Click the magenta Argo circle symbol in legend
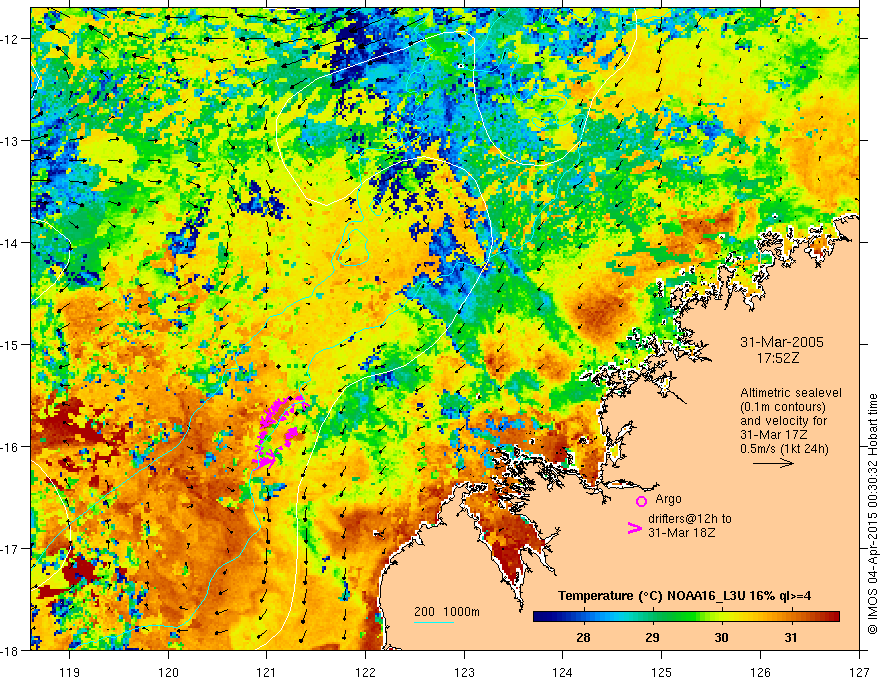 tap(641, 501)
